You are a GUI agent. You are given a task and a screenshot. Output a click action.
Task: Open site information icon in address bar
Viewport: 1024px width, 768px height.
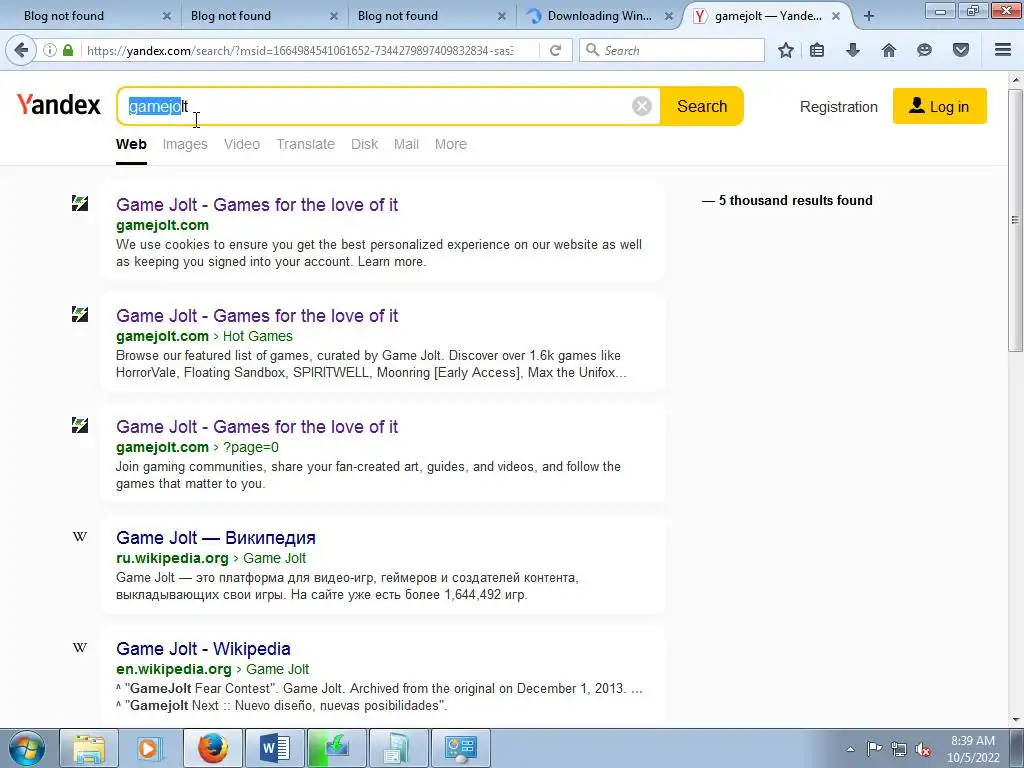pyautogui.click(x=50, y=50)
